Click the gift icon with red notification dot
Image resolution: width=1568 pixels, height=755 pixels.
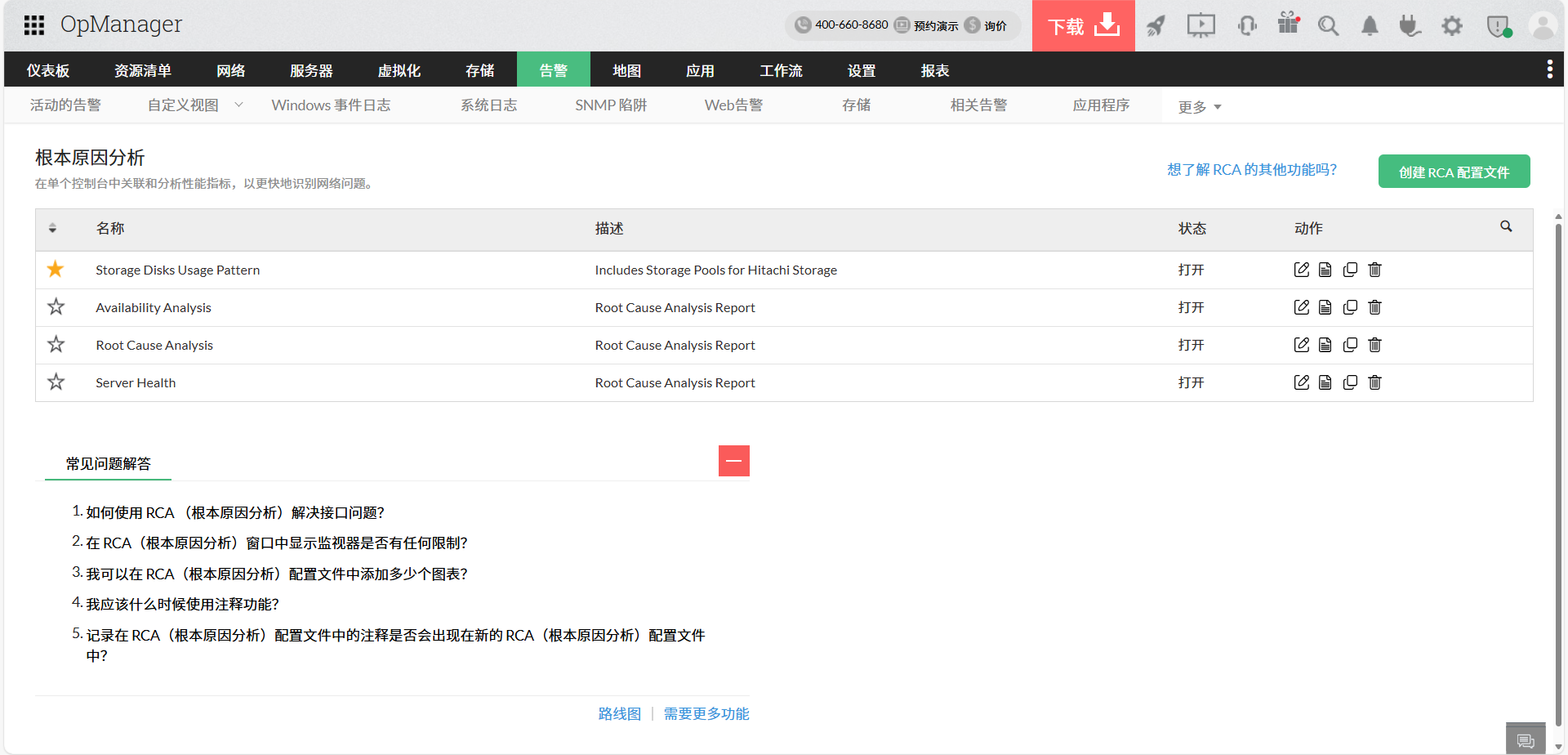[1288, 25]
